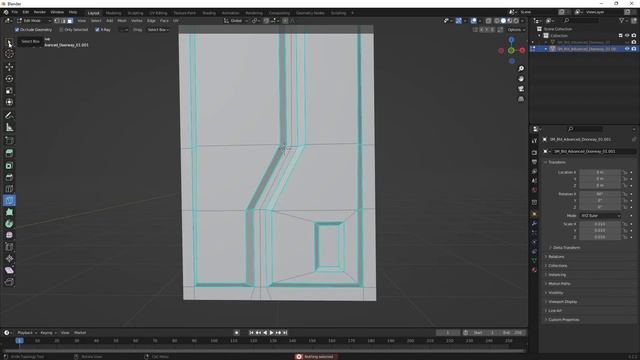Play the animation forward
Screen dimensions: 640x360
click(x=271, y=333)
